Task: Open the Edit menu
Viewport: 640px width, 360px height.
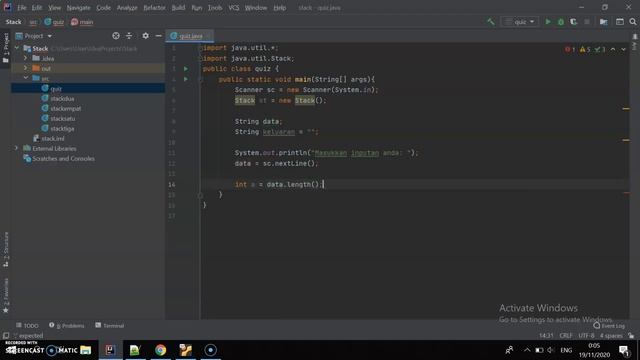Action: click(37, 8)
